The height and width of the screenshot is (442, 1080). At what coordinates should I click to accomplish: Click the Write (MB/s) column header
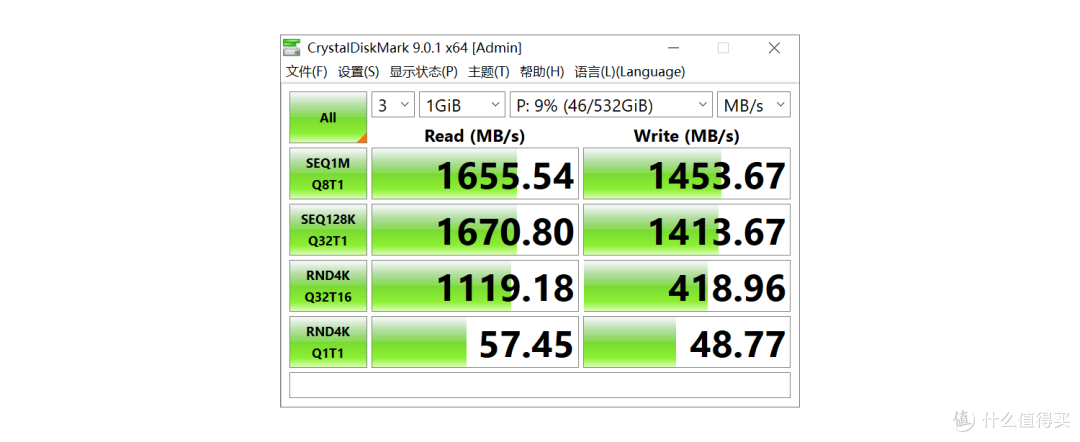(x=687, y=136)
